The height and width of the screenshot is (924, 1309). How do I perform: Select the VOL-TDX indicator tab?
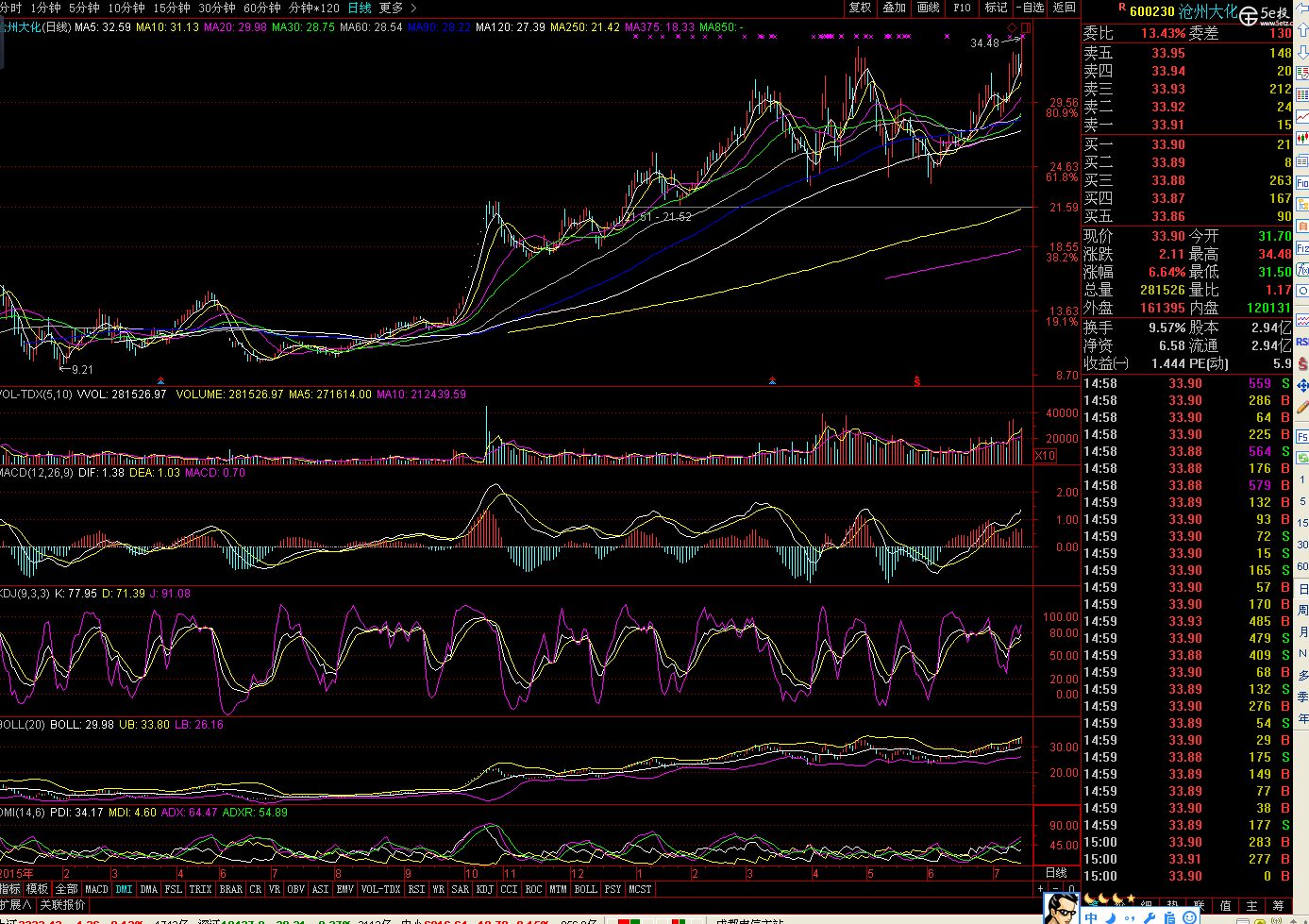(x=380, y=889)
